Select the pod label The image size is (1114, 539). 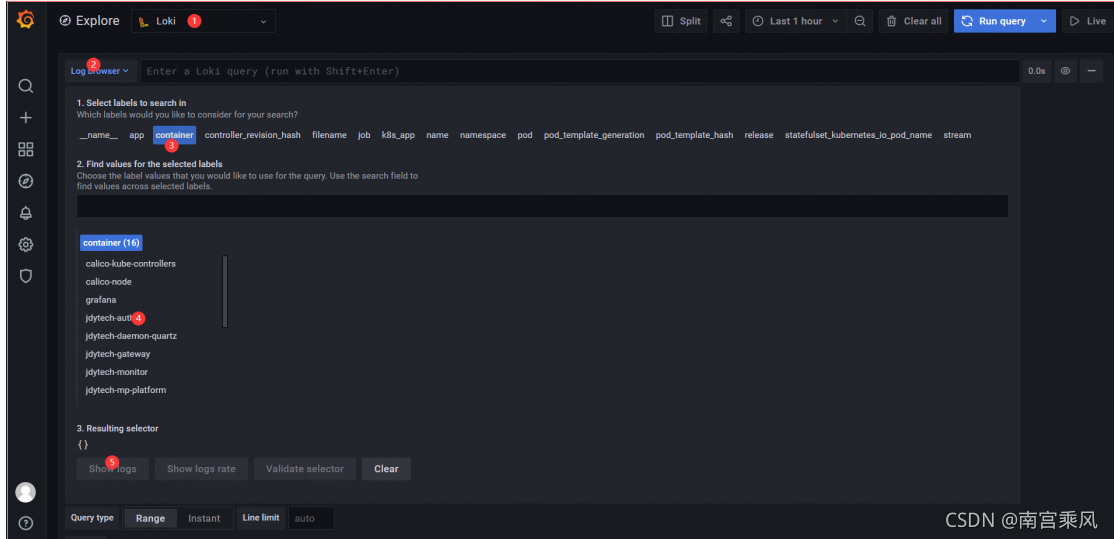pos(525,135)
